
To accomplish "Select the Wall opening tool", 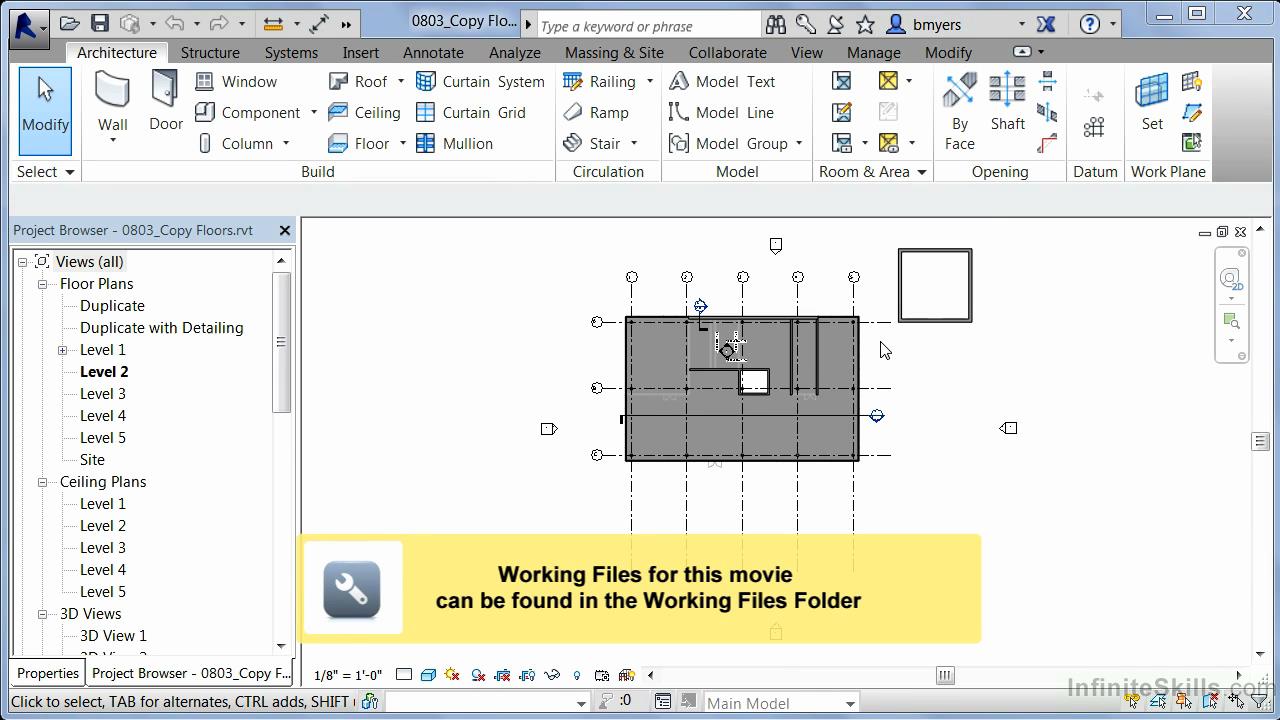I will point(1047,81).
